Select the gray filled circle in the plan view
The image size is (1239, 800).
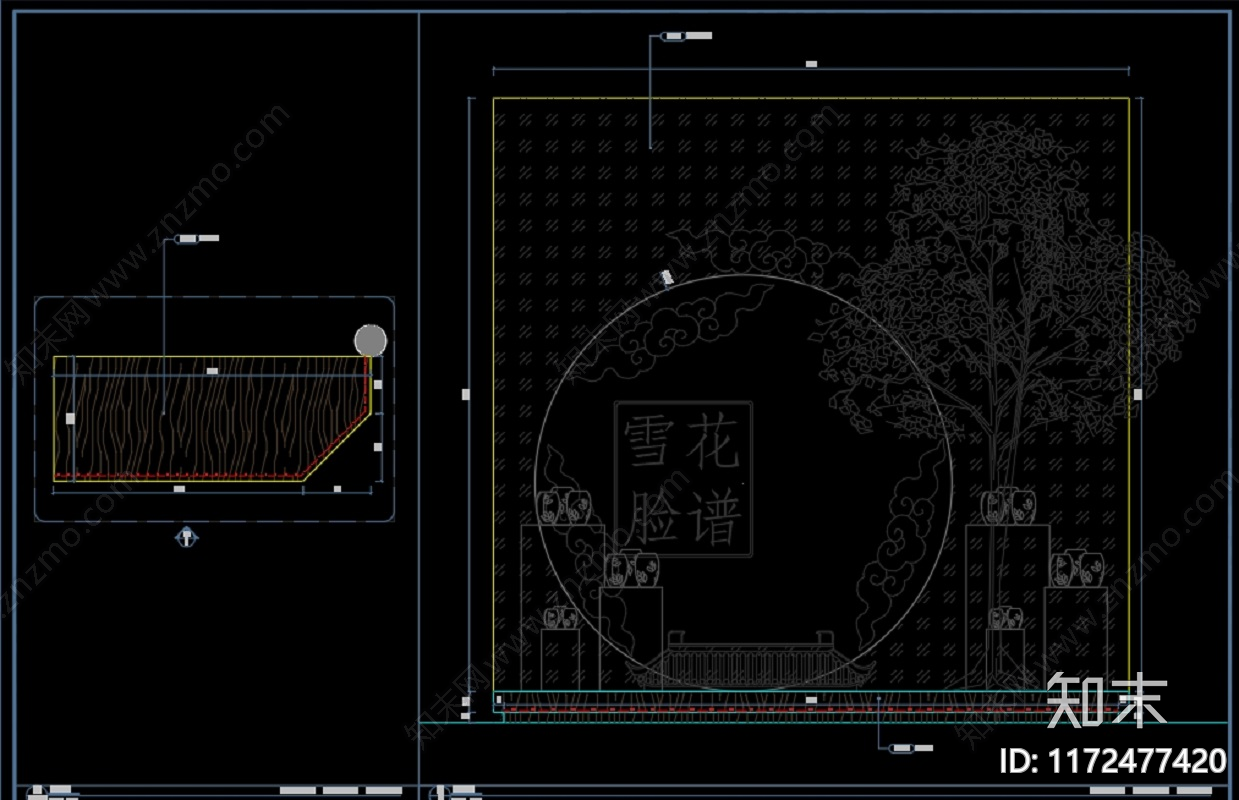[x=370, y=340]
